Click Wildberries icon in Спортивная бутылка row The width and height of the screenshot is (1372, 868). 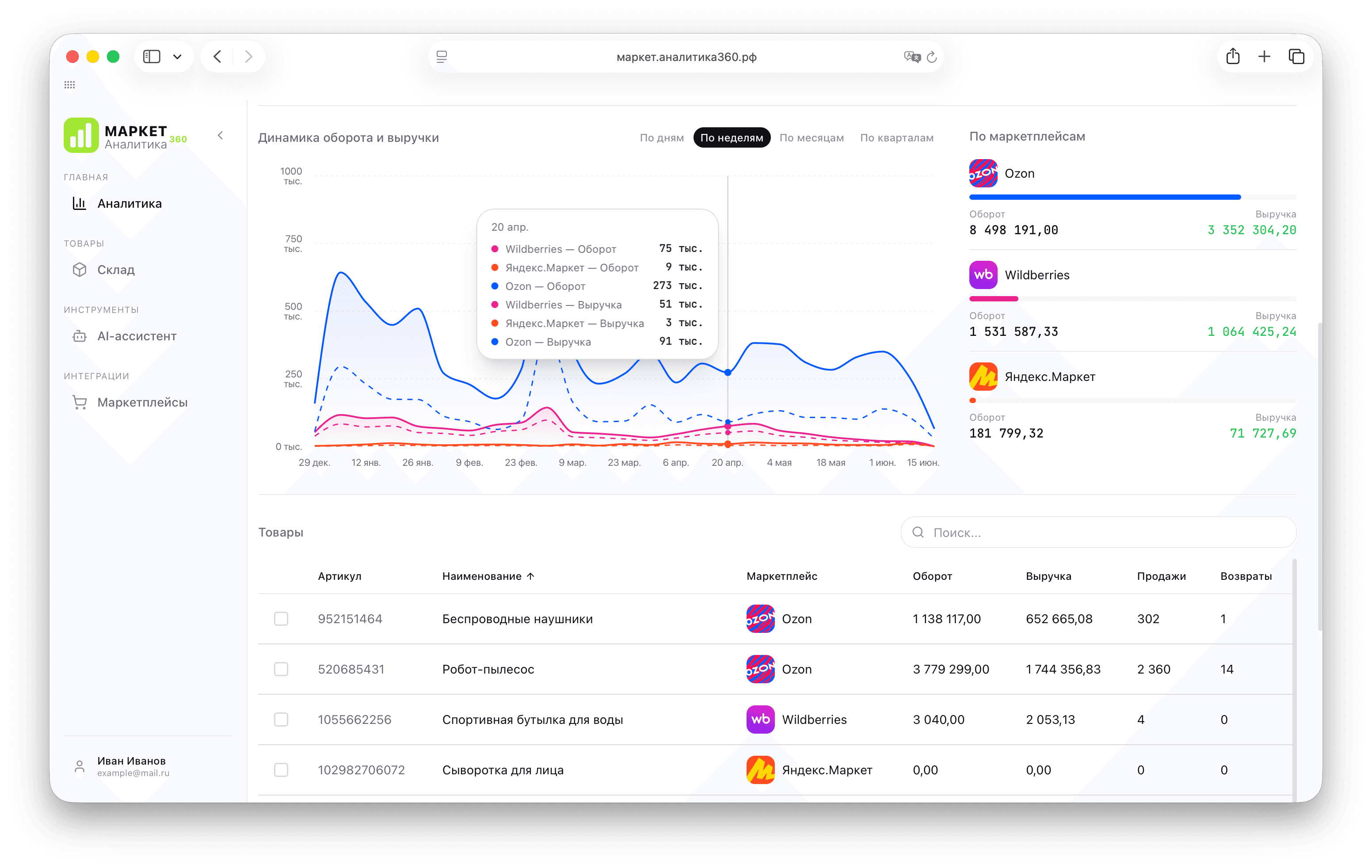click(x=761, y=720)
